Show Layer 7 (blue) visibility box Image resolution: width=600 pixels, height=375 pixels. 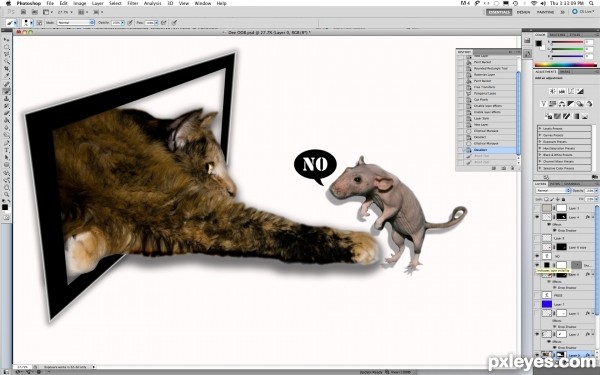tap(537, 304)
